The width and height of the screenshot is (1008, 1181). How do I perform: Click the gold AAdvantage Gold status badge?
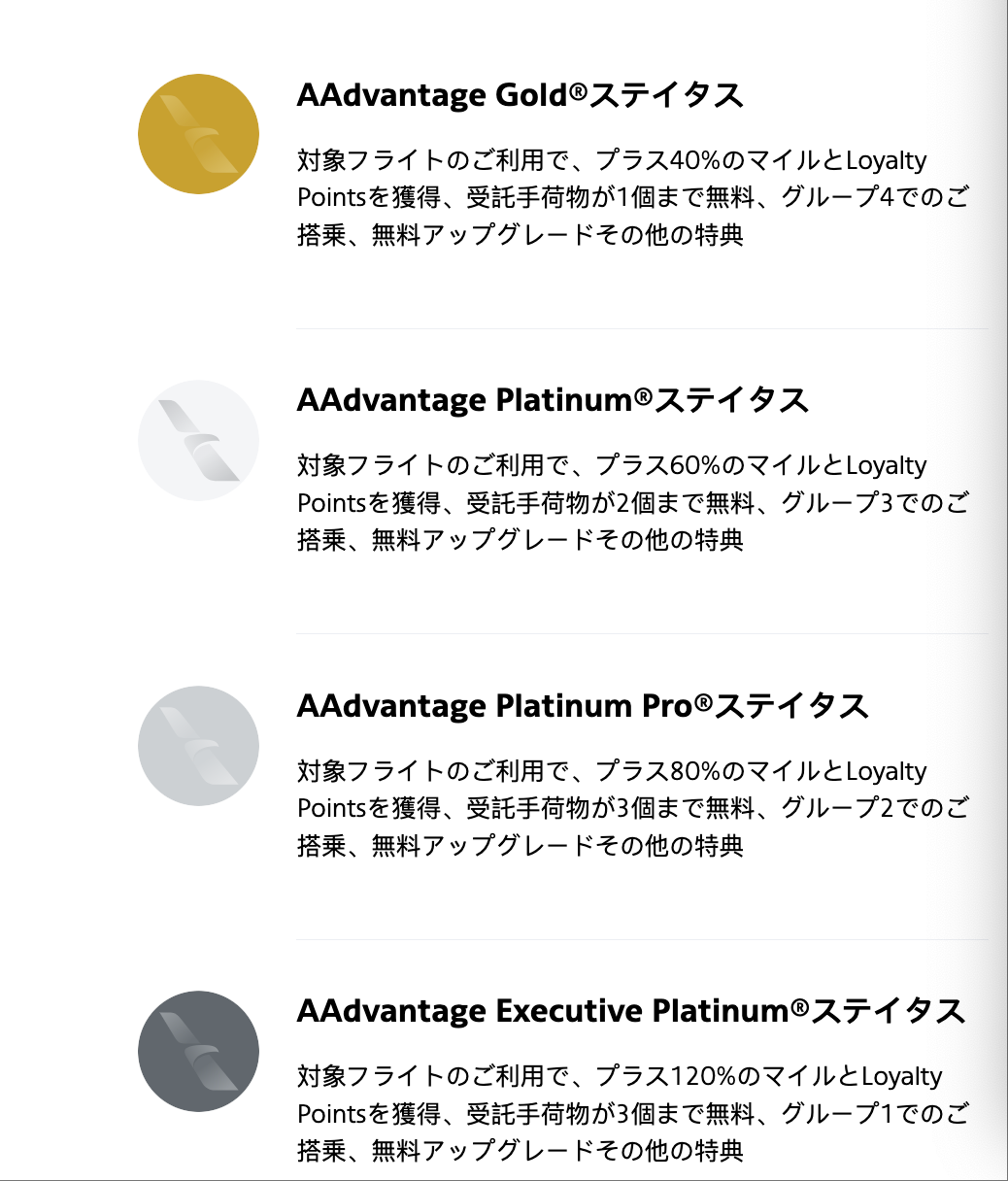199,134
